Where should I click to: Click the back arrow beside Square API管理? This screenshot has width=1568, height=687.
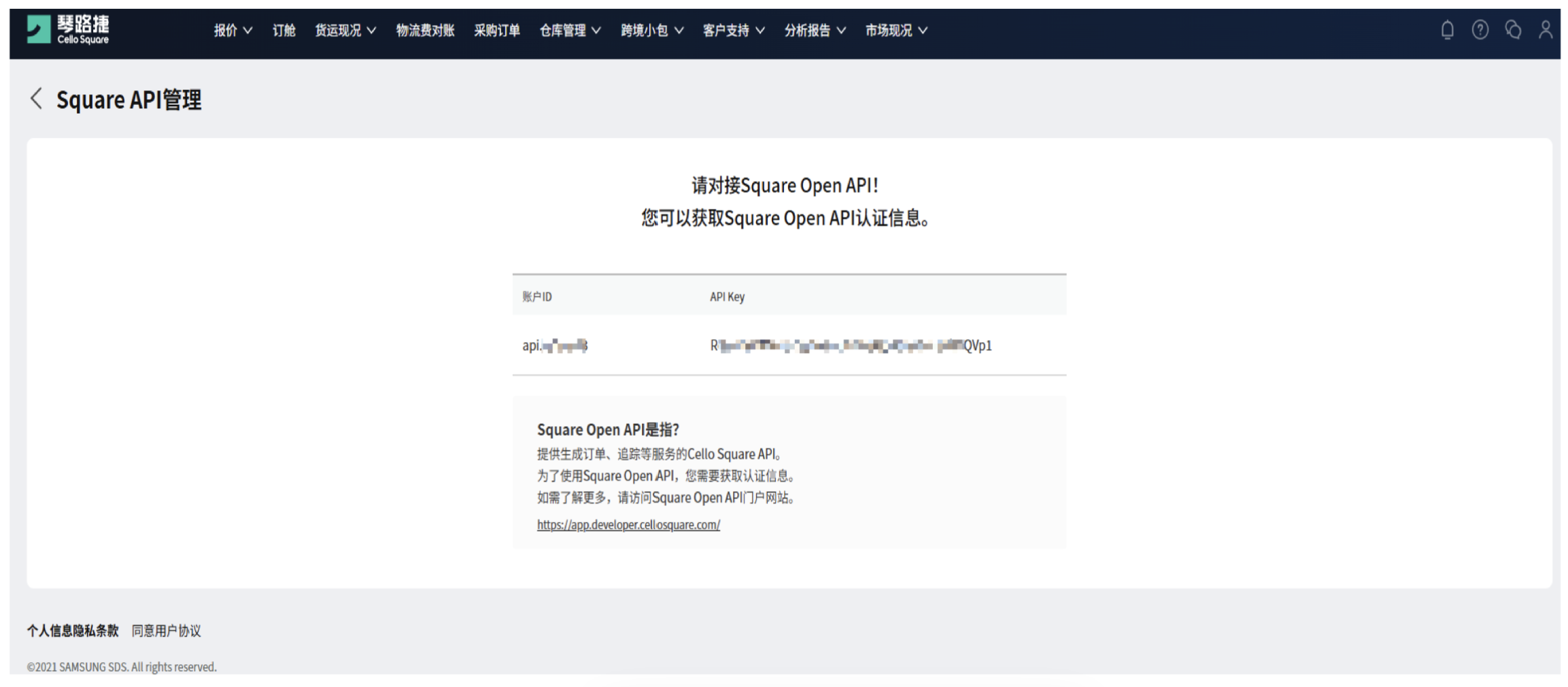point(36,99)
